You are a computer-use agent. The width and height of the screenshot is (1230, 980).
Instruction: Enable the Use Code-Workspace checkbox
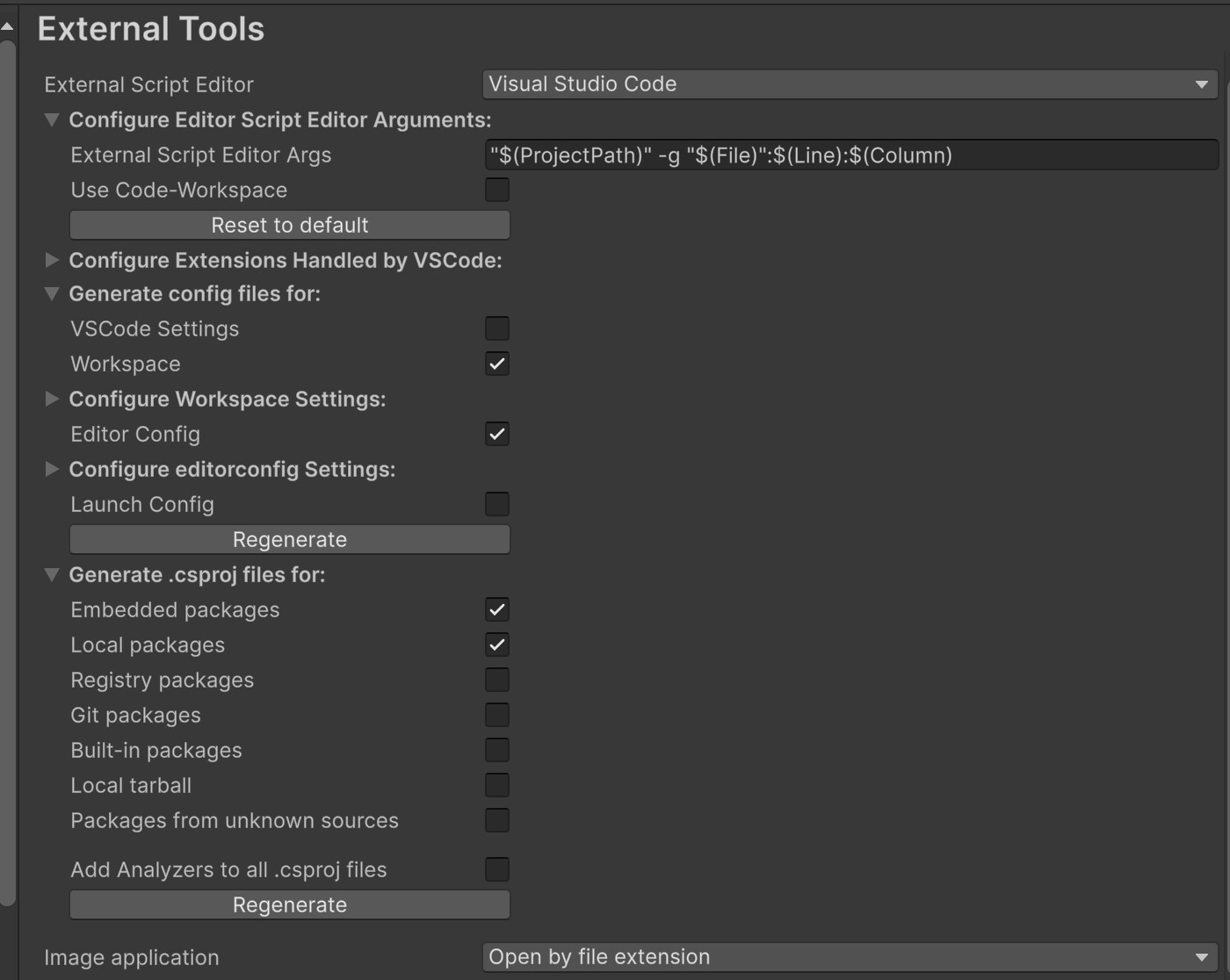pyautogui.click(x=497, y=189)
